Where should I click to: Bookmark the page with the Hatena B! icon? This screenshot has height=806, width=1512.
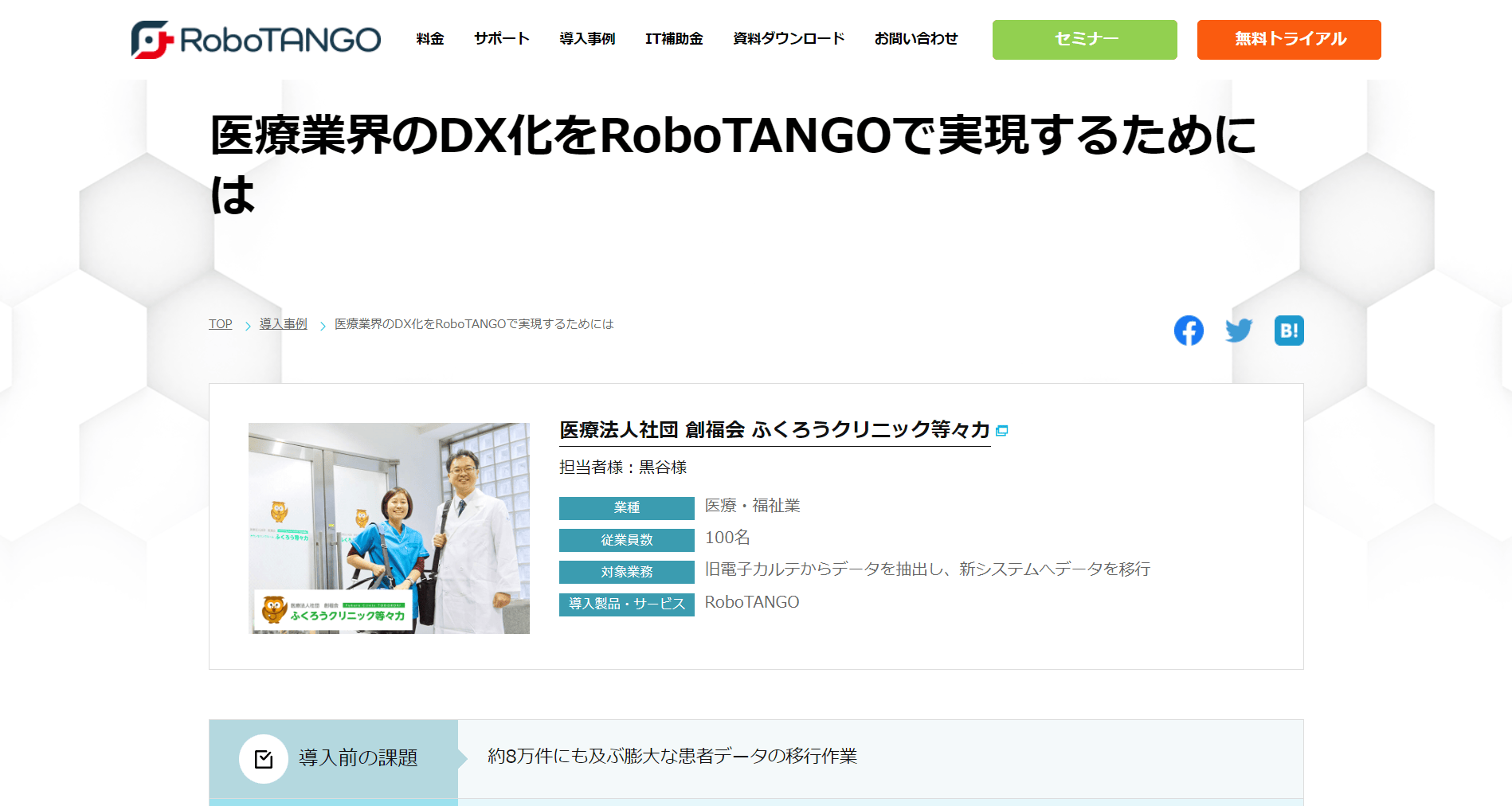click(x=1289, y=331)
